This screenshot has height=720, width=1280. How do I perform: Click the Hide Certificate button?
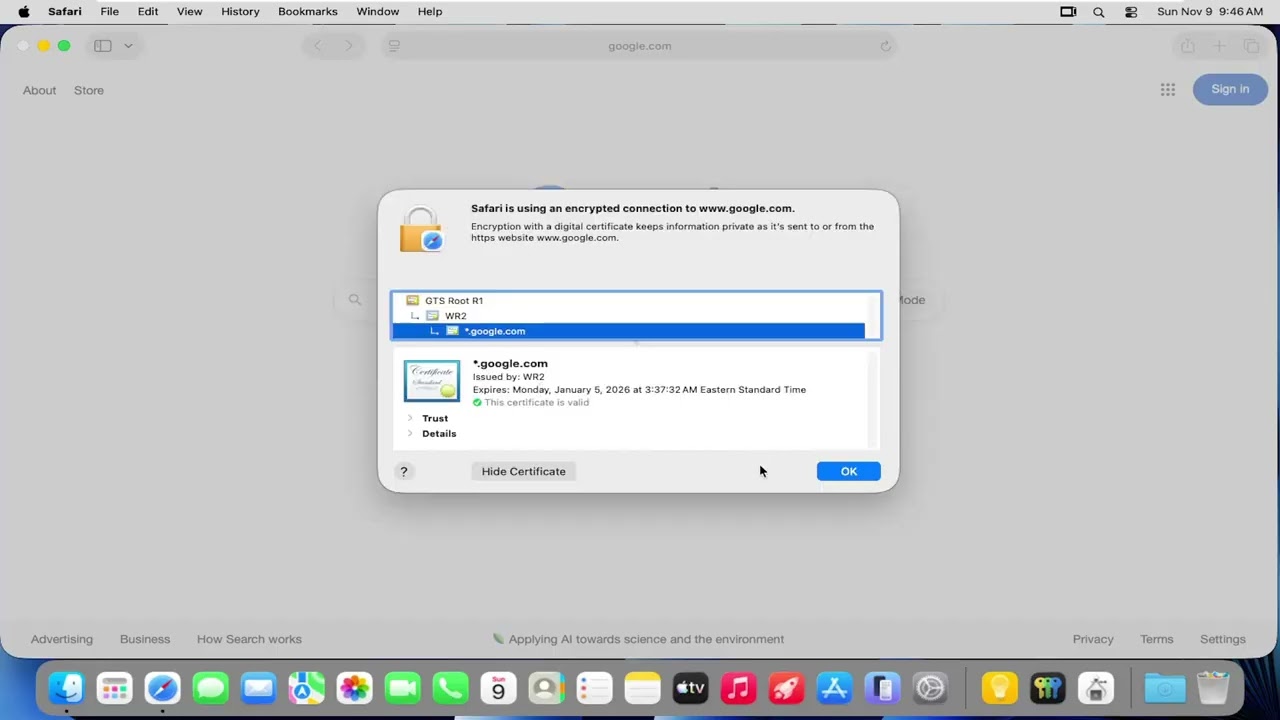(x=523, y=471)
